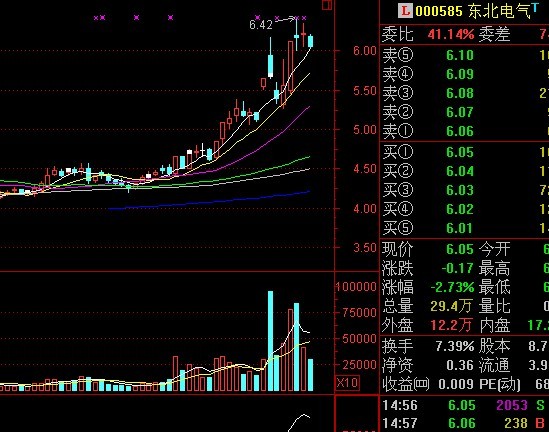Screen dimensions: 549x432
Task: Select the 卖① ask price 6.06
Action: pos(460,131)
